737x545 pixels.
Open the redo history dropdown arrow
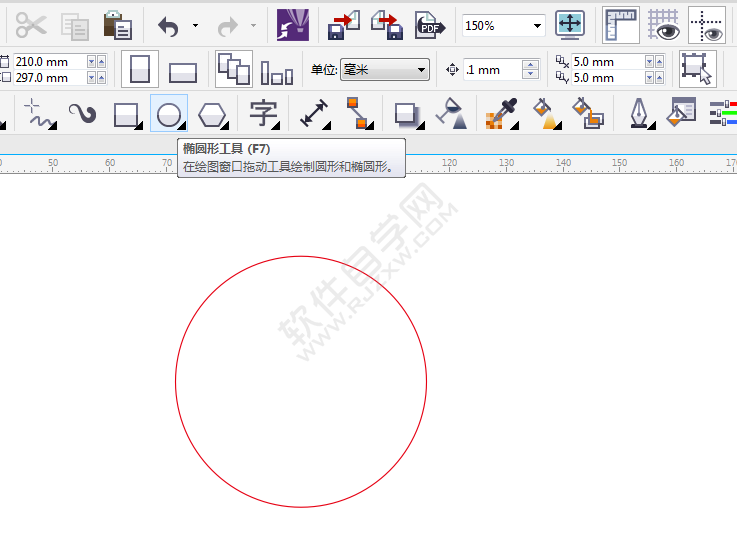click(253, 25)
